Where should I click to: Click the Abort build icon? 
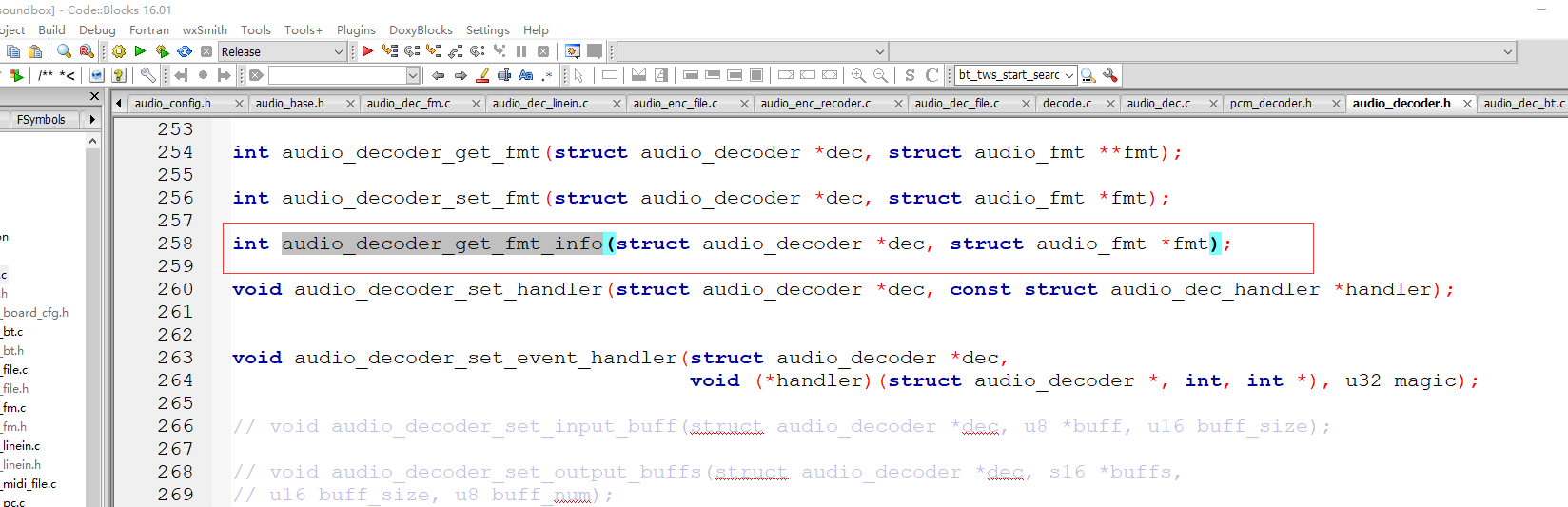pyautogui.click(x=206, y=51)
